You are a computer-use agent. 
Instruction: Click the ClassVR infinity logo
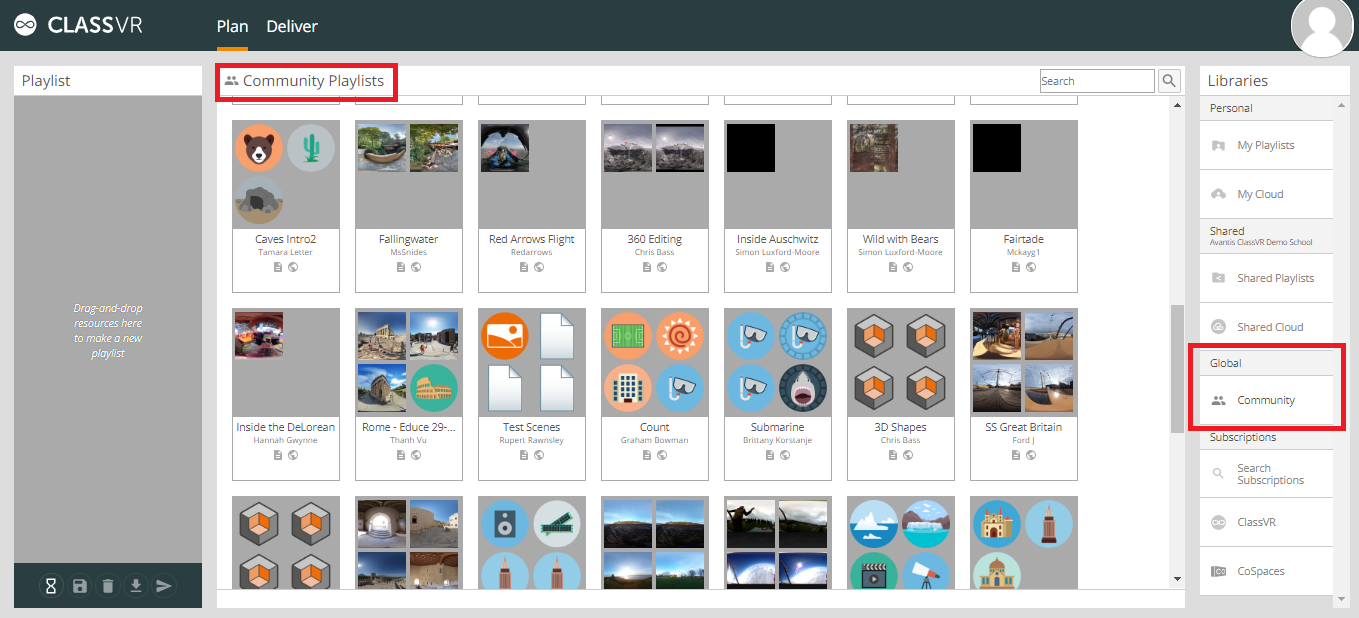coord(25,26)
